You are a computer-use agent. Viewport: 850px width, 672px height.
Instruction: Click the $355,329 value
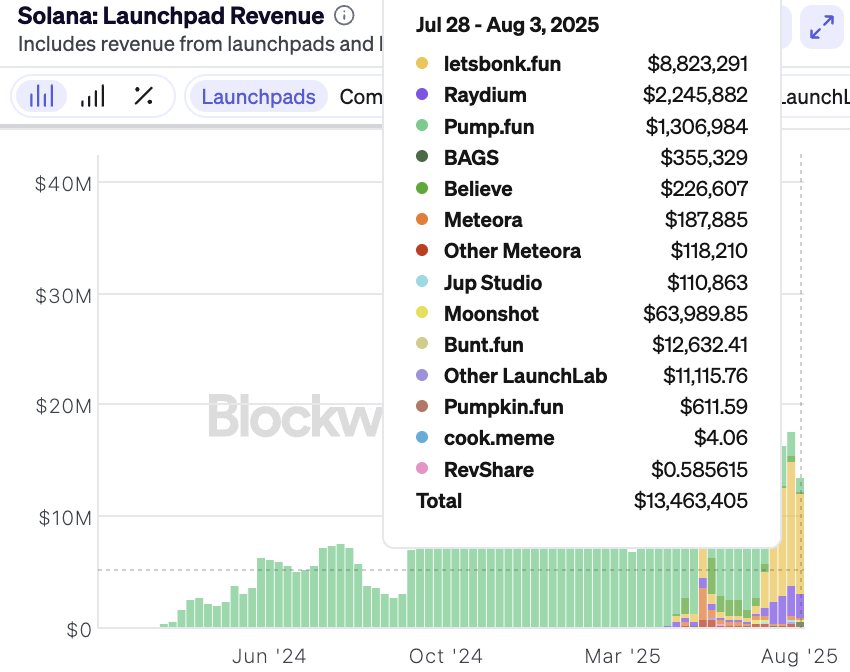click(704, 158)
